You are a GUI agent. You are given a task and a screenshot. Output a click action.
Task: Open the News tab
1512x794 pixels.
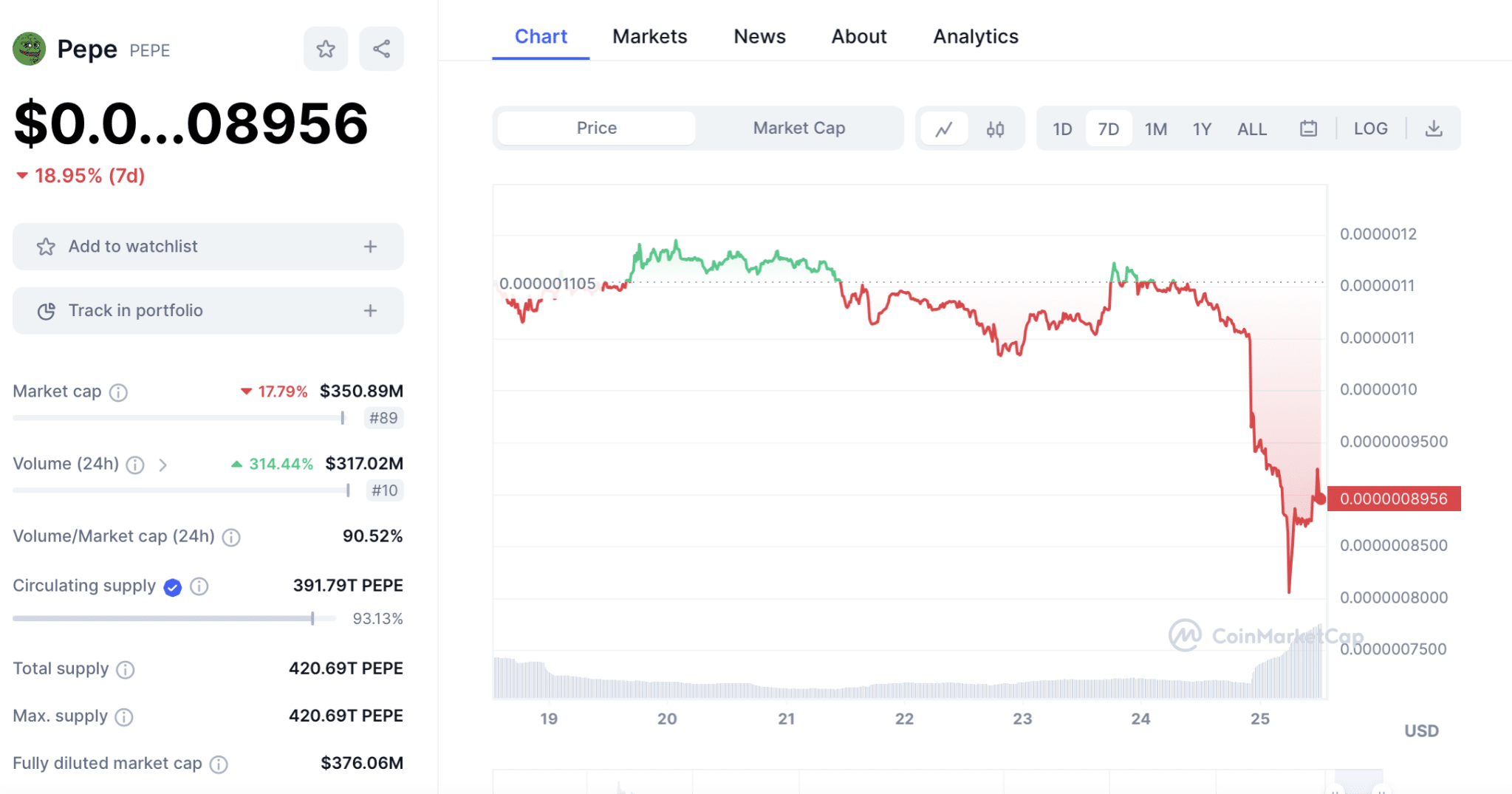tap(759, 36)
